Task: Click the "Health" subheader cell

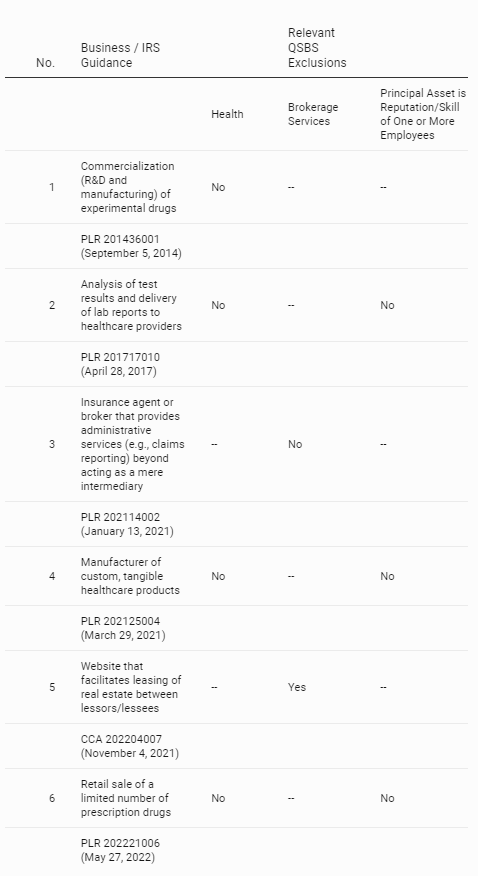Action: point(227,114)
